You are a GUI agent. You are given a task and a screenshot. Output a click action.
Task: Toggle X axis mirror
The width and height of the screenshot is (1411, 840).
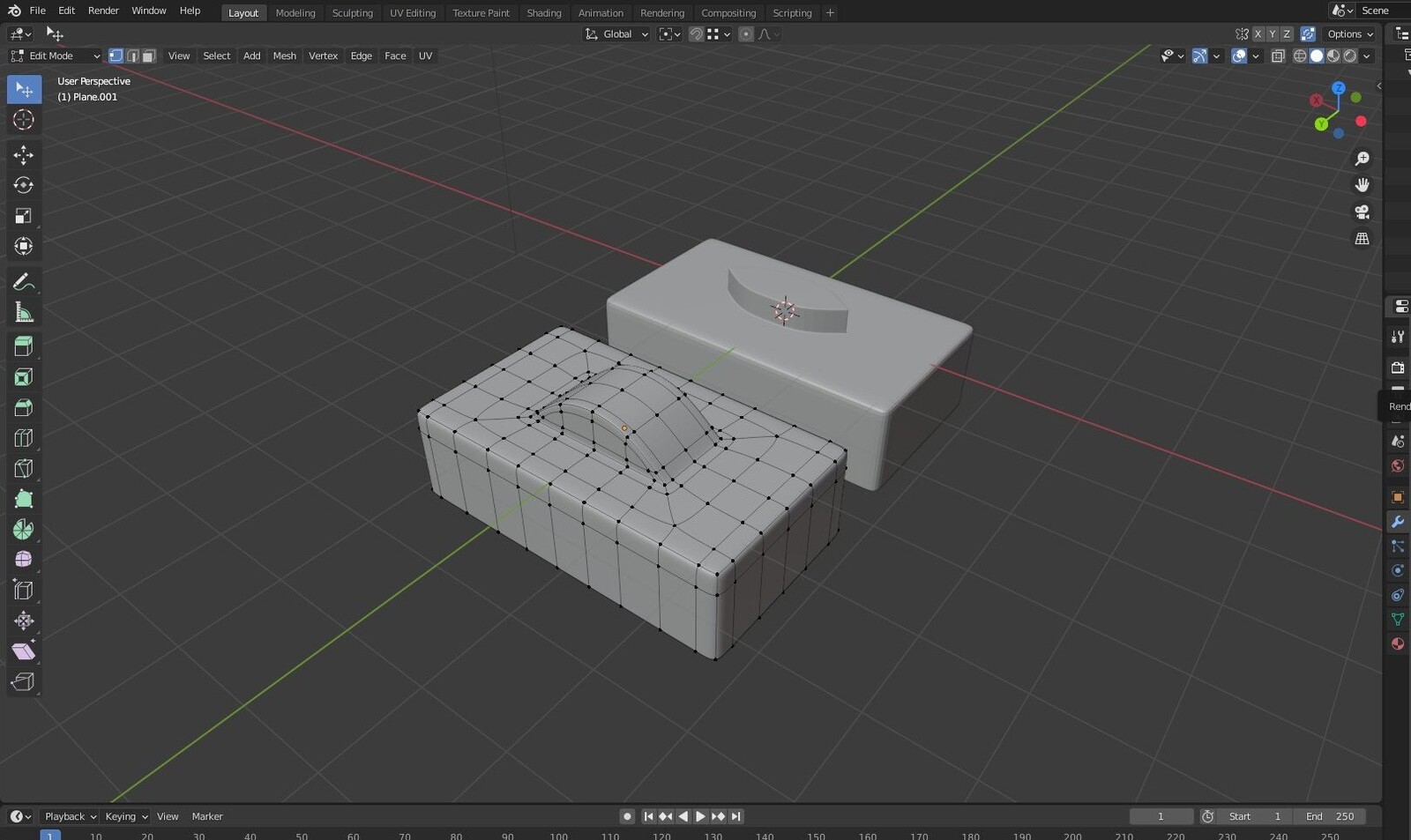[1258, 34]
